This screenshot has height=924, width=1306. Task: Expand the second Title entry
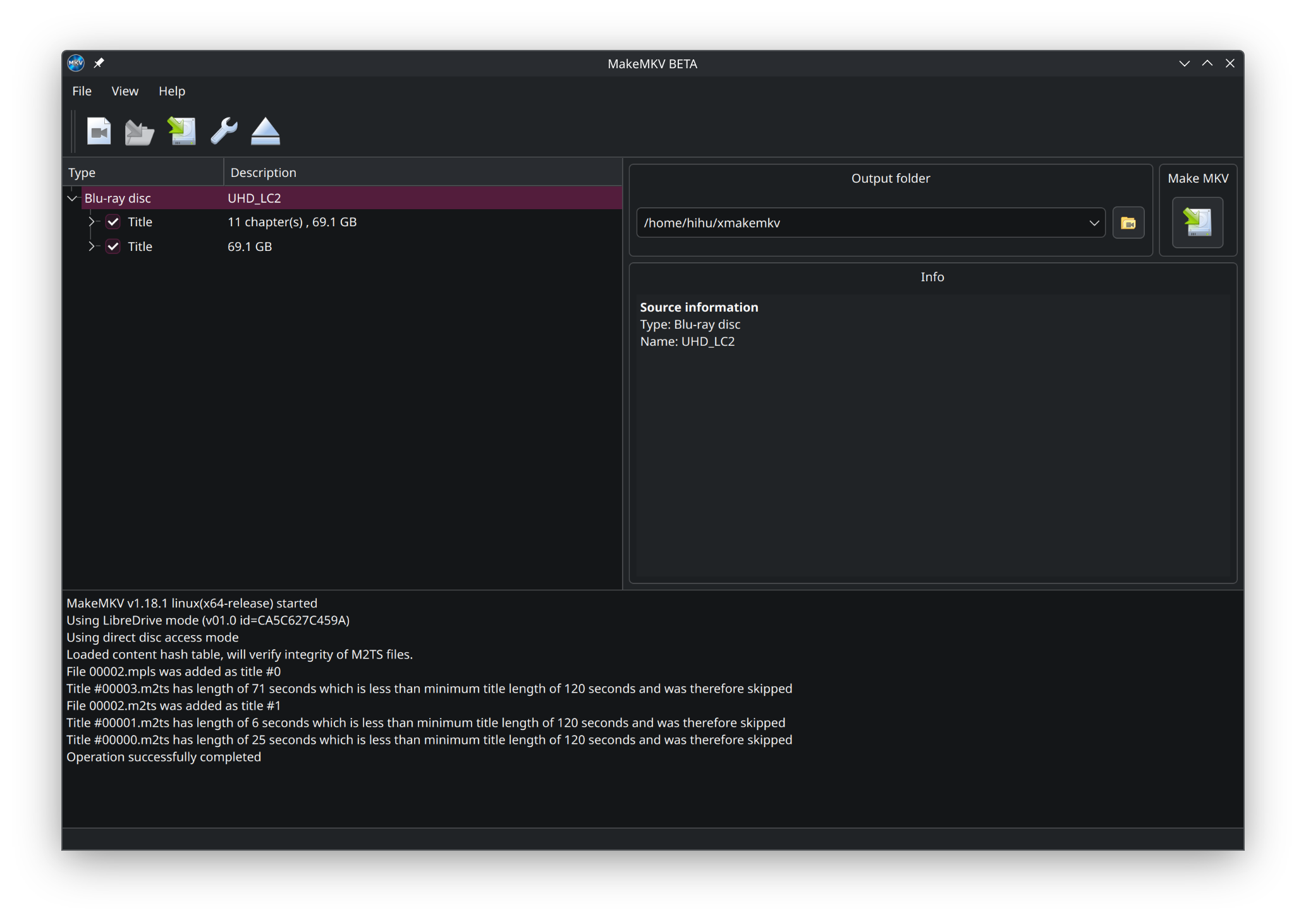tap(91, 246)
